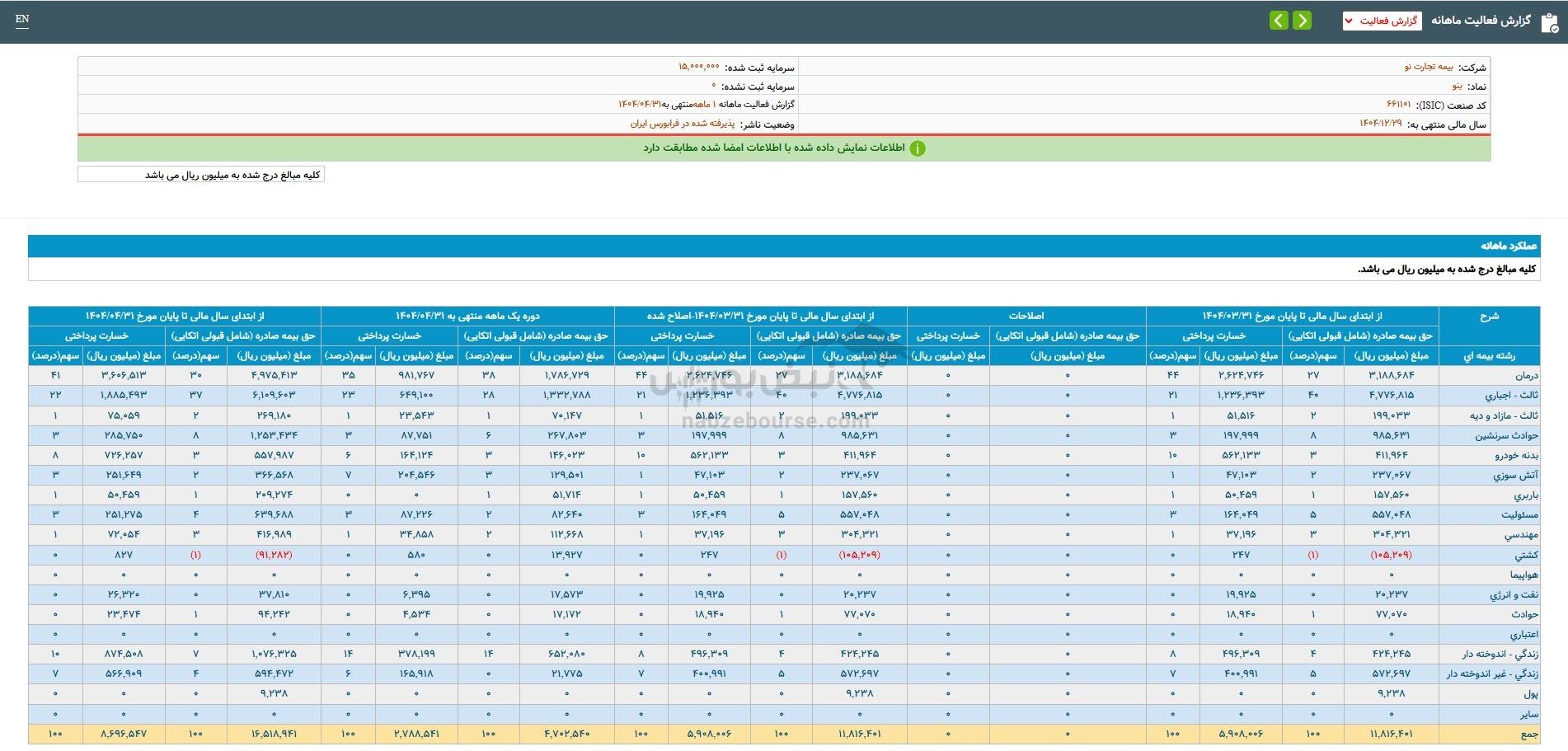Select the fiscal year end date ۱۴۰۴/۱۲/۲۹

[x=1381, y=124]
